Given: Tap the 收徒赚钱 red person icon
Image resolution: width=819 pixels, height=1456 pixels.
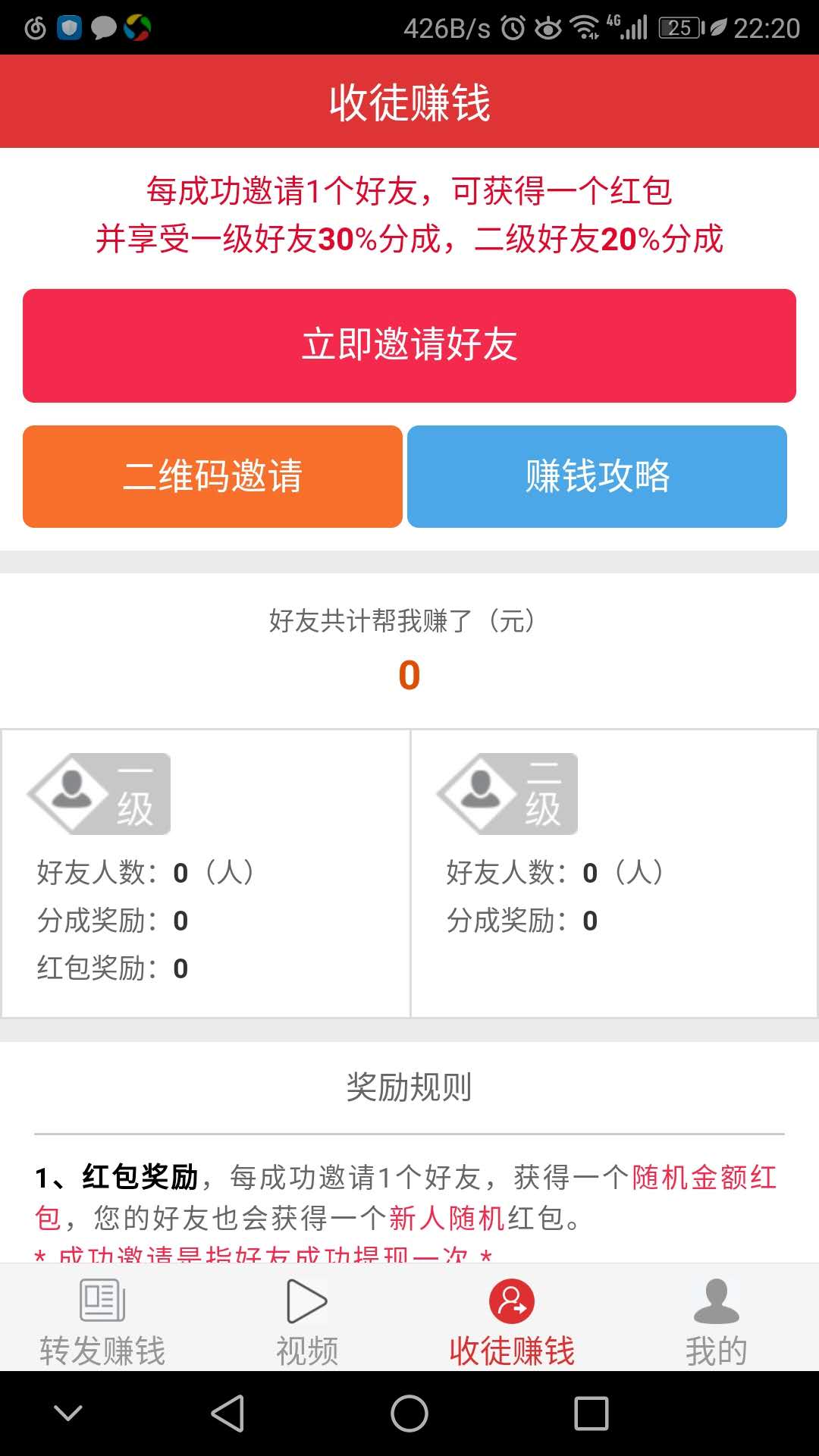Looking at the screenshot, I should point(512,1301).
